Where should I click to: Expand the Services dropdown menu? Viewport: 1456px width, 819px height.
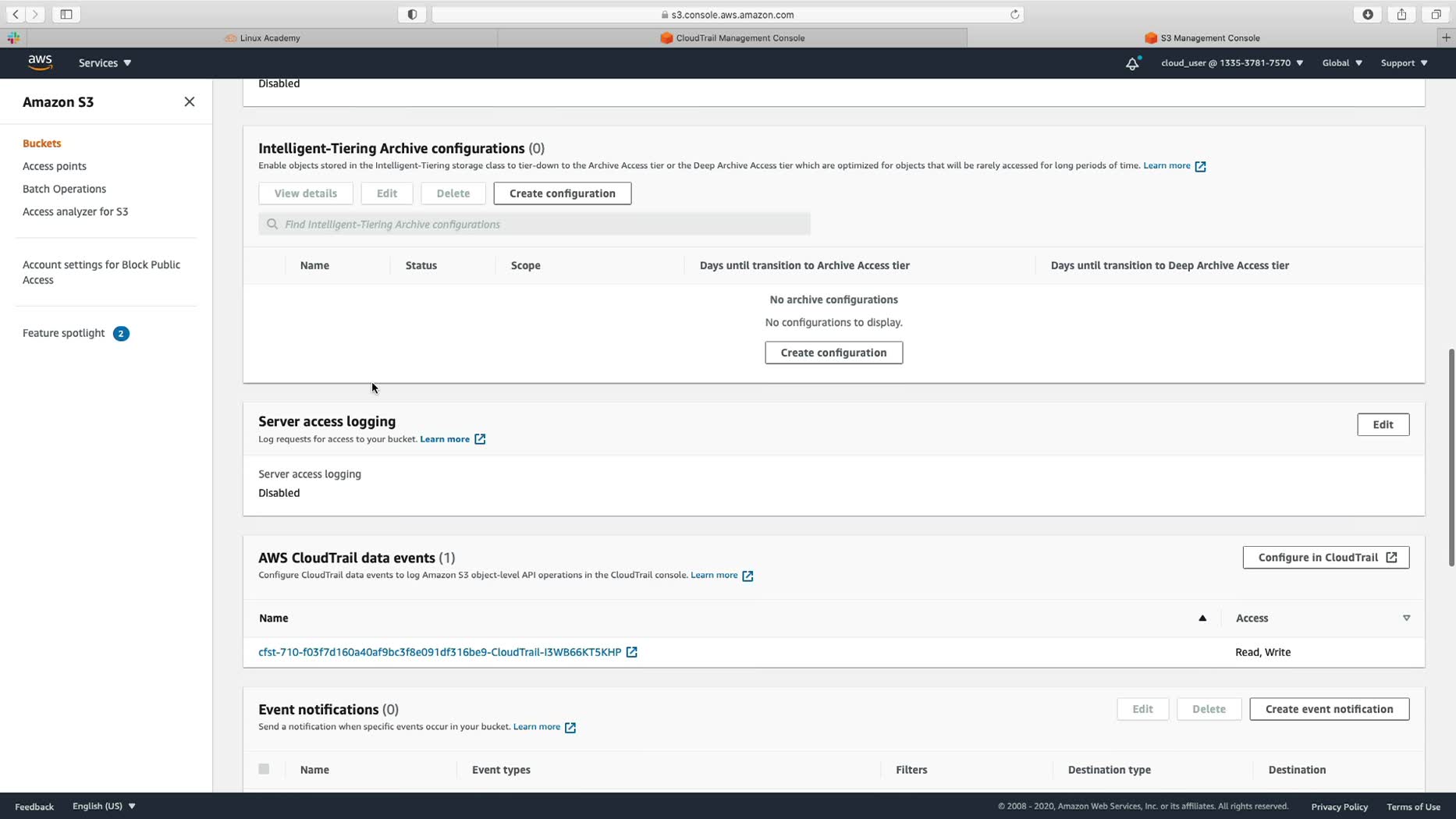pos(105,63)
